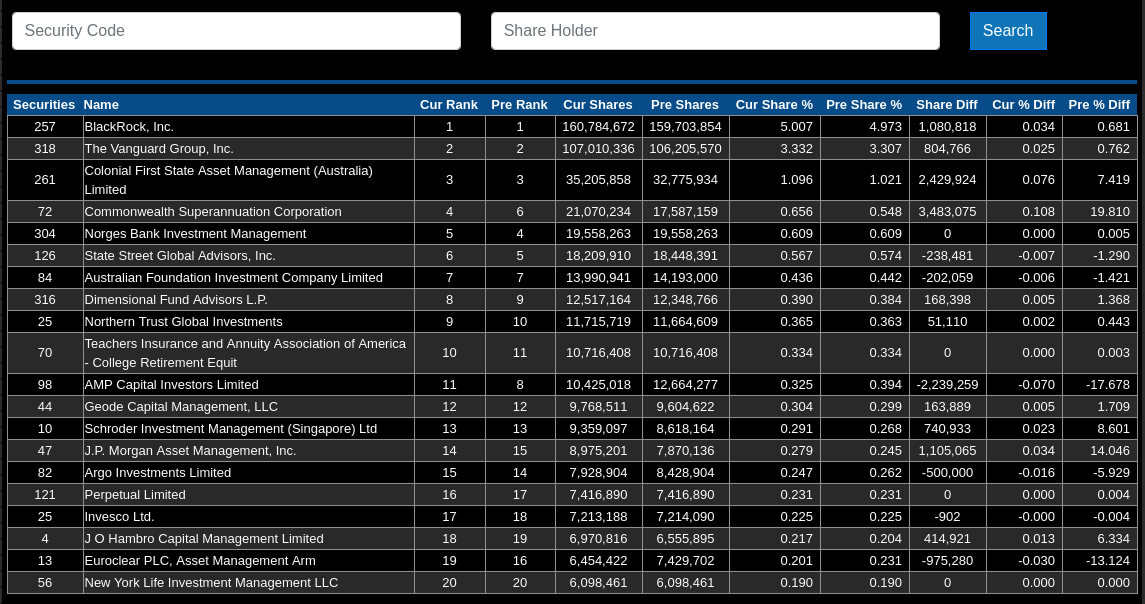This screenshot has height=604, width=1145.
Task: Click the Security Code input field
Action: pos(236,31)
